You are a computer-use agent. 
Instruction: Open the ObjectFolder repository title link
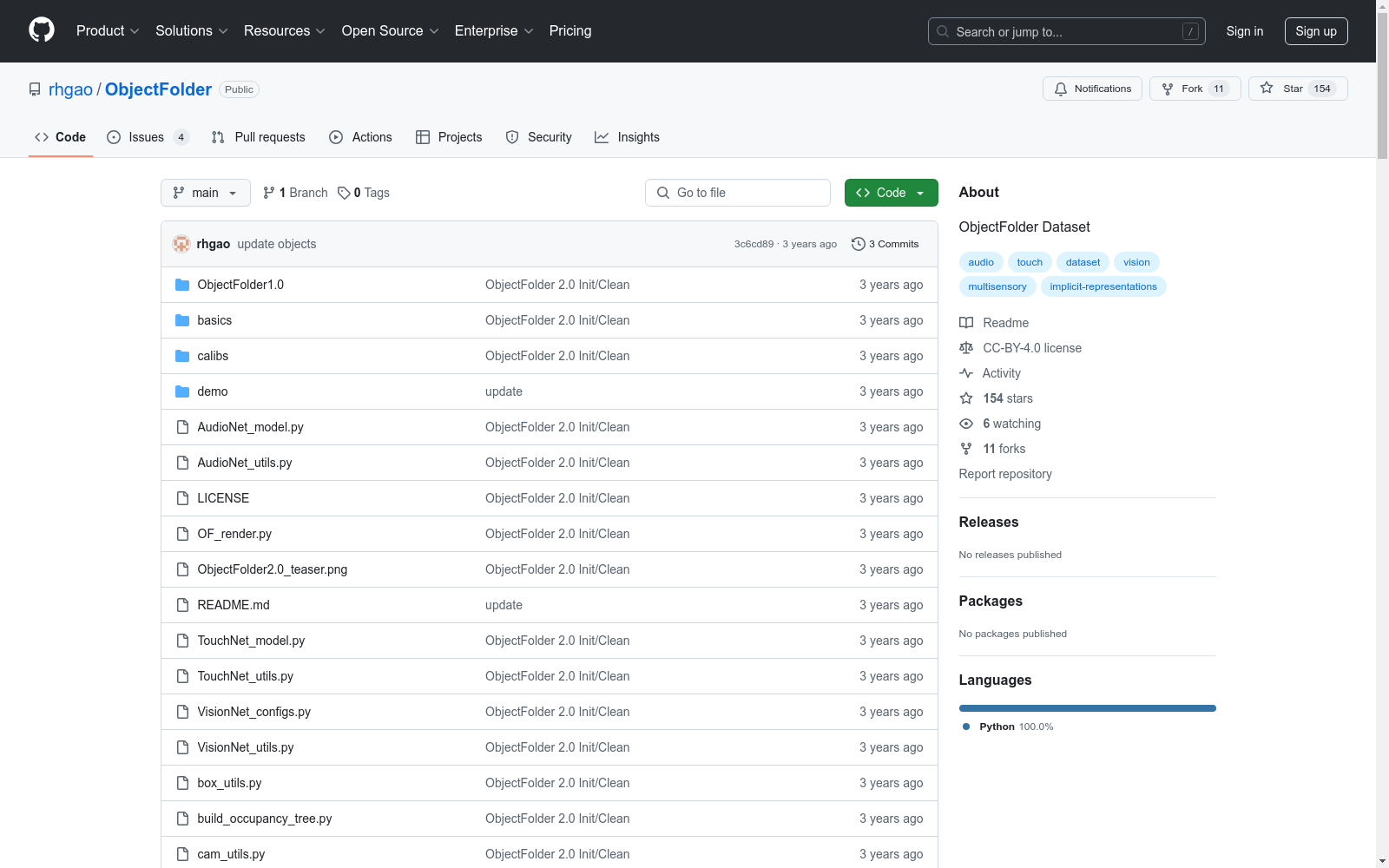158,89
